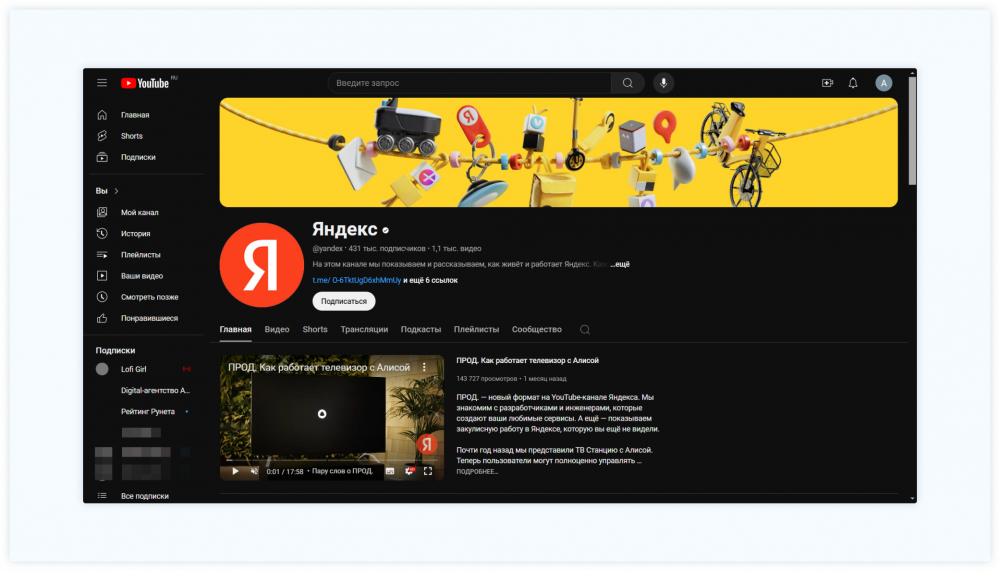The image size is (1000, 571).
Task: Open video title ПРОД. Как работает телевизор
Action: 527,360
